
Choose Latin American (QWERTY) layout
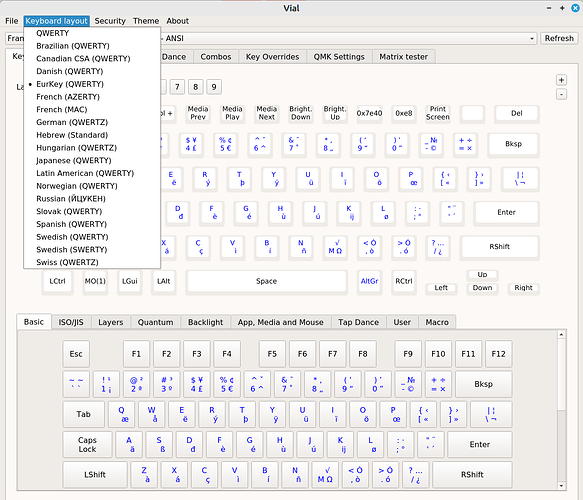[x=92, y=173]
